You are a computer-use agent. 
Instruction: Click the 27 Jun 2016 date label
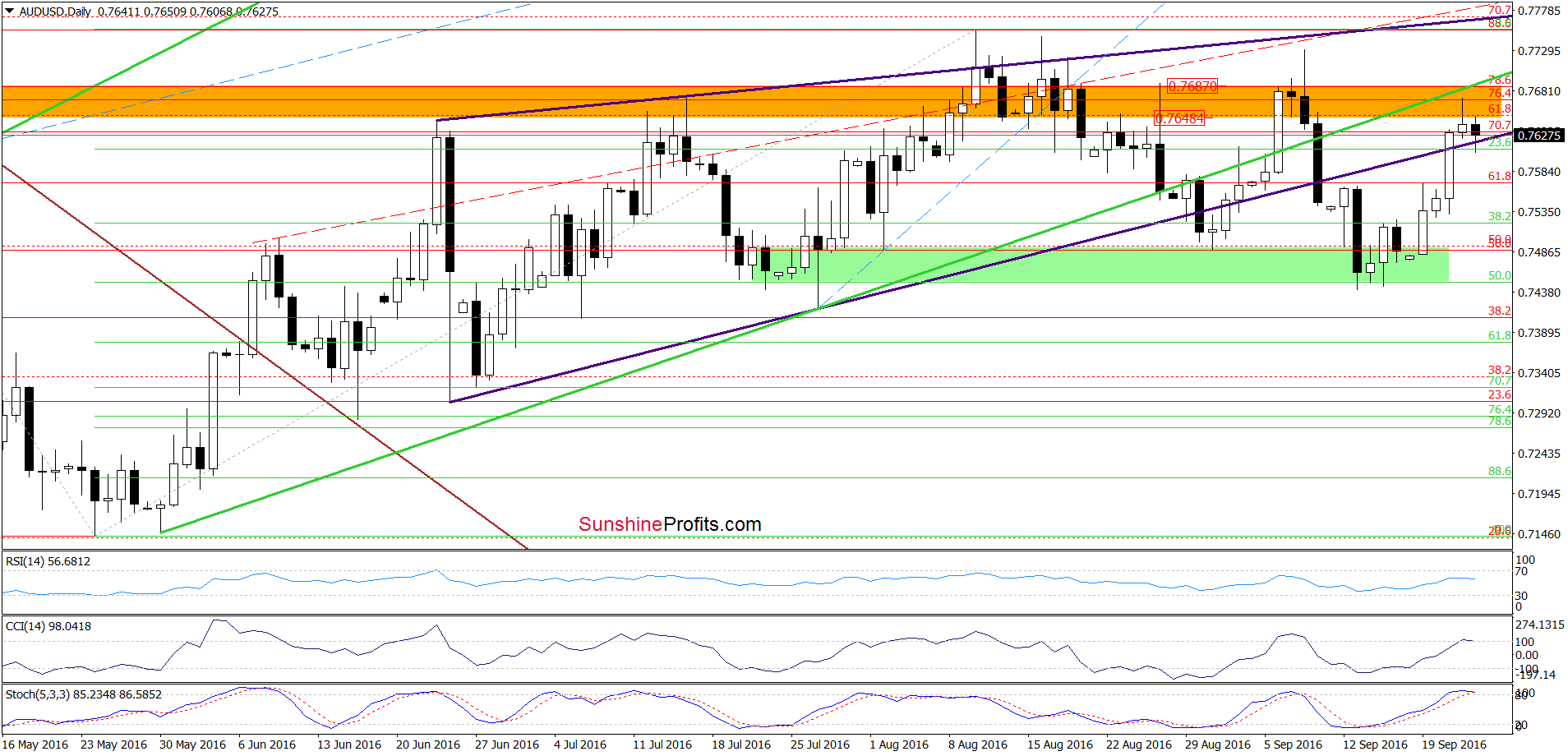(x=507, y=744)
